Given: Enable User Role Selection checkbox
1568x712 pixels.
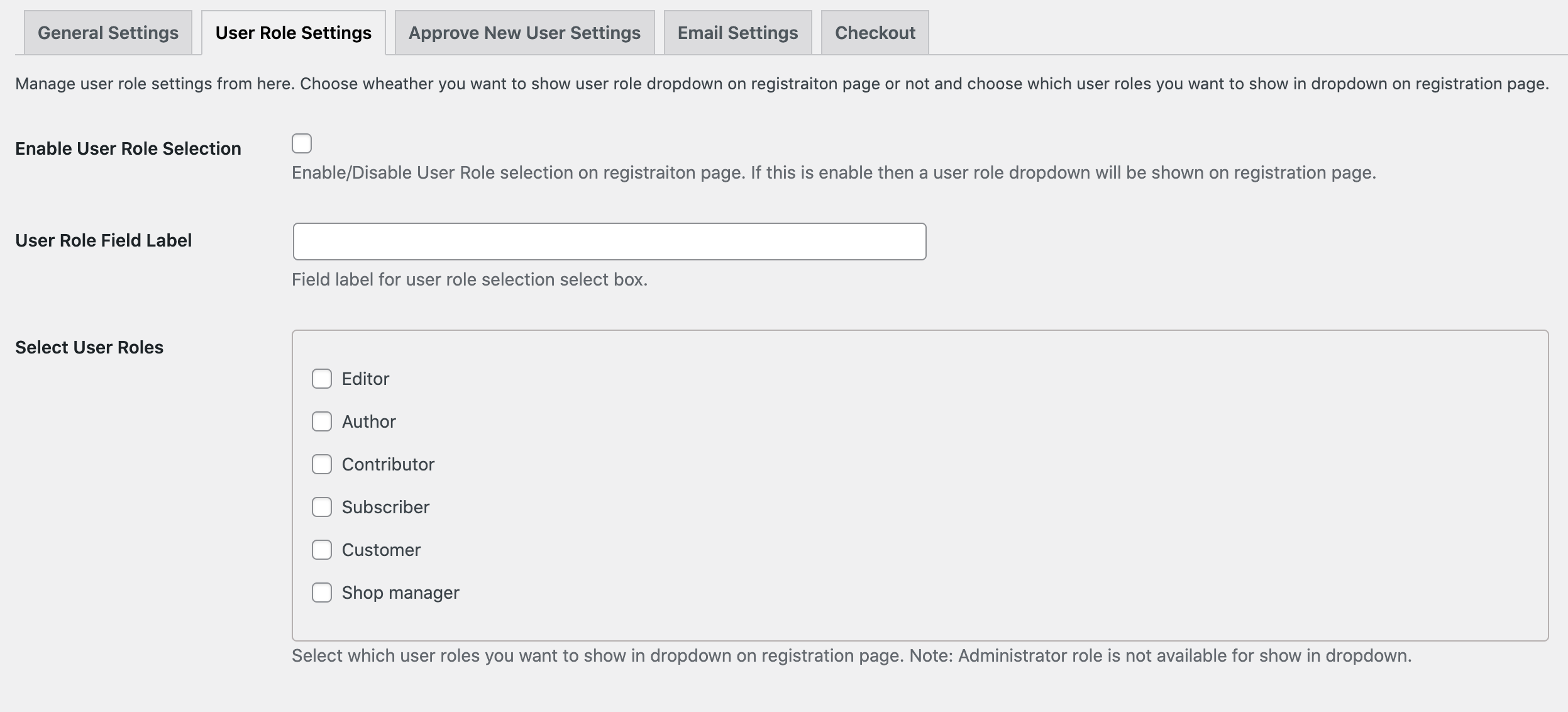Looking at the screenshot, I should (x=302, y=143).
